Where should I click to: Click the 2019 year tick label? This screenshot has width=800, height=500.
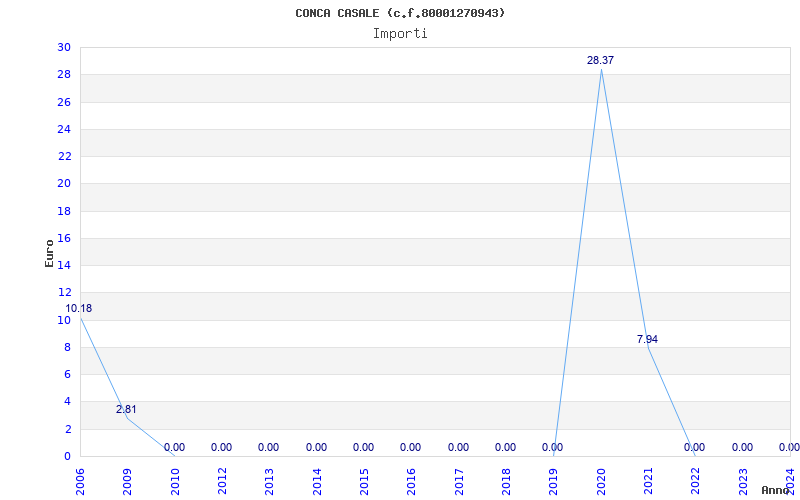(554, 482)
